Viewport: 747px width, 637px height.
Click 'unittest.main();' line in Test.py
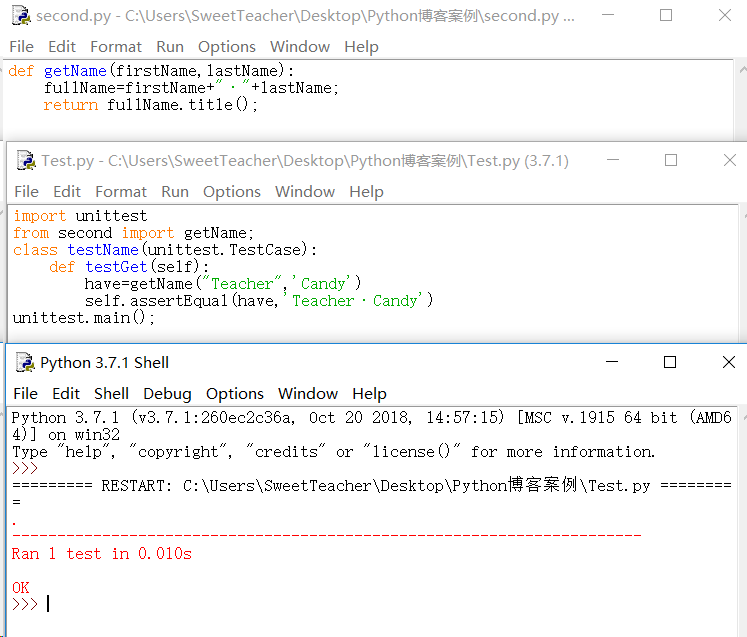tap(83, 317)
